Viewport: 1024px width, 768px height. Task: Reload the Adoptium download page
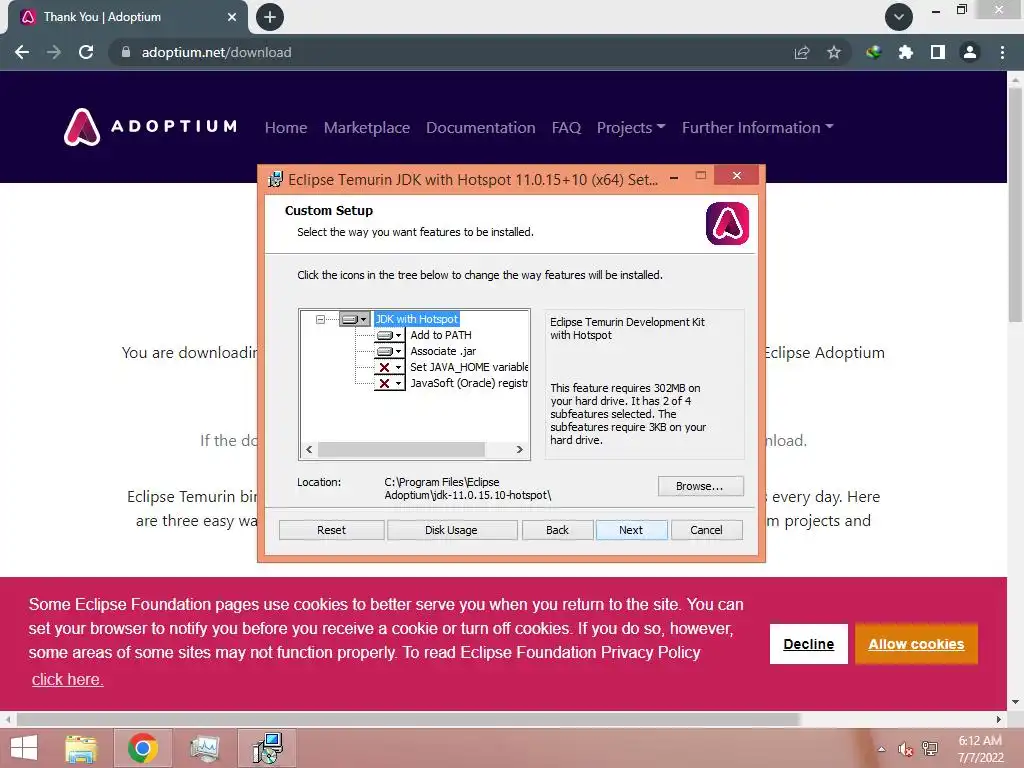coord(86,52)
